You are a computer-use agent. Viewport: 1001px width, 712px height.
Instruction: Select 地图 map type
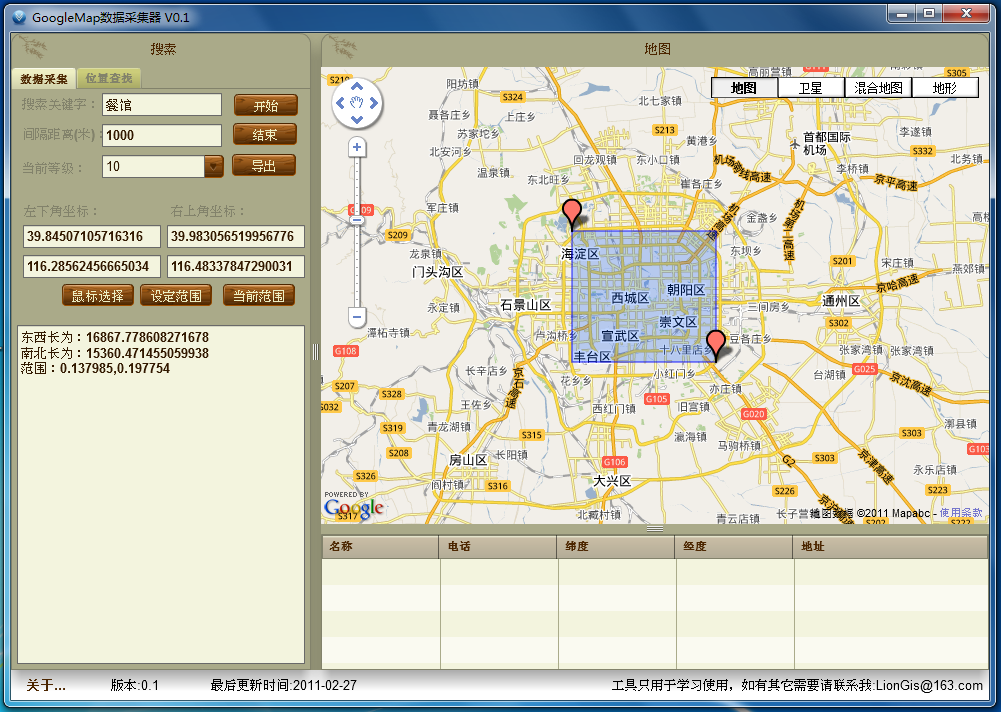tap(744, 87)
